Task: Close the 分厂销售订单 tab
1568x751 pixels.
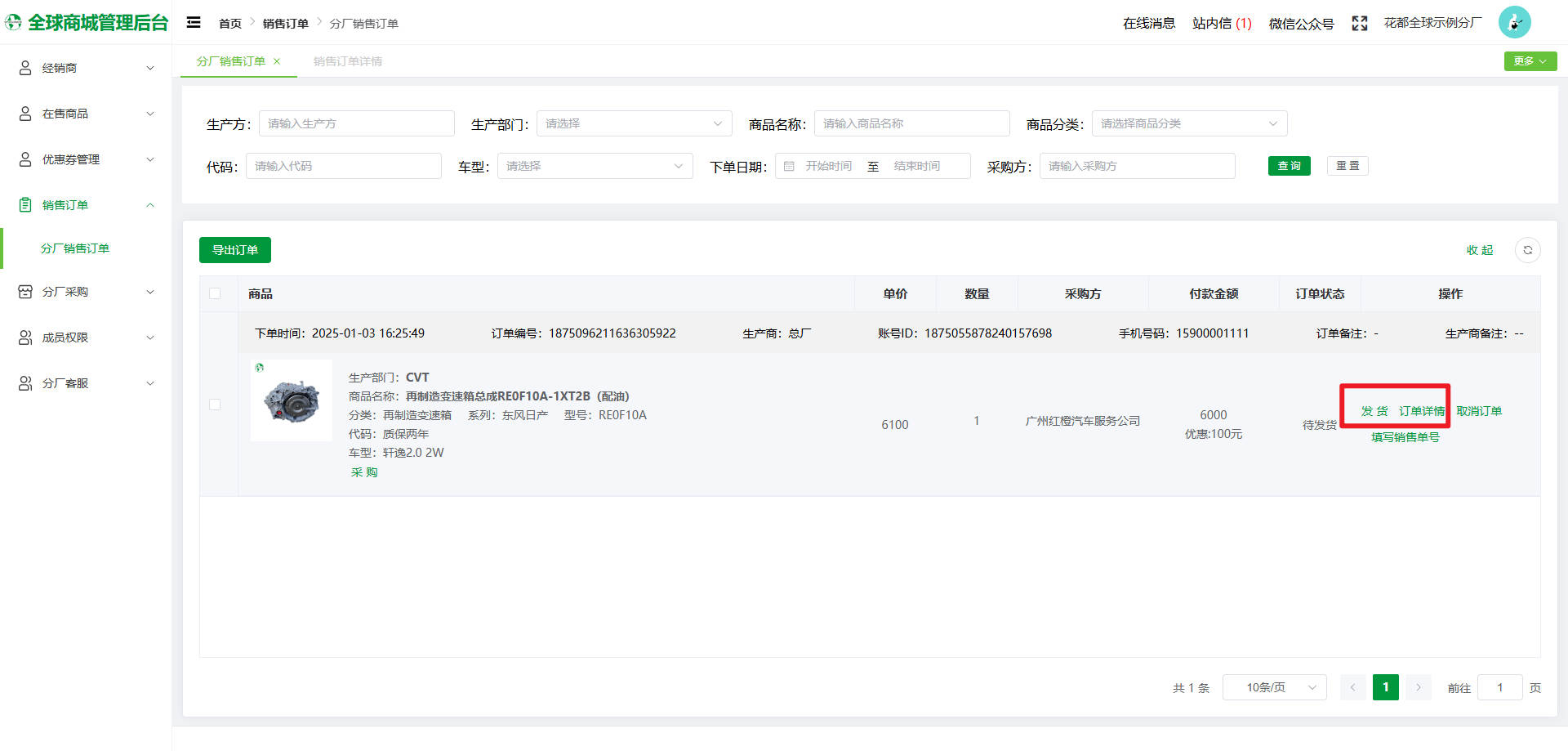Action: point(277,61)
